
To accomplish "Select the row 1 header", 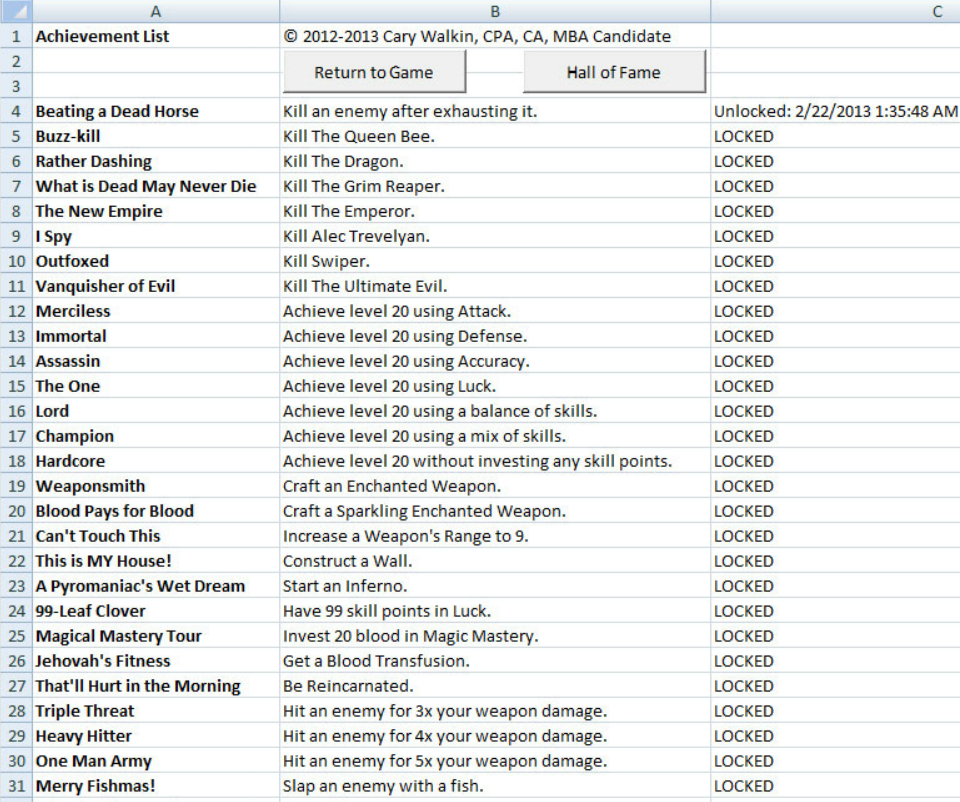I will (x=15, y=36).
